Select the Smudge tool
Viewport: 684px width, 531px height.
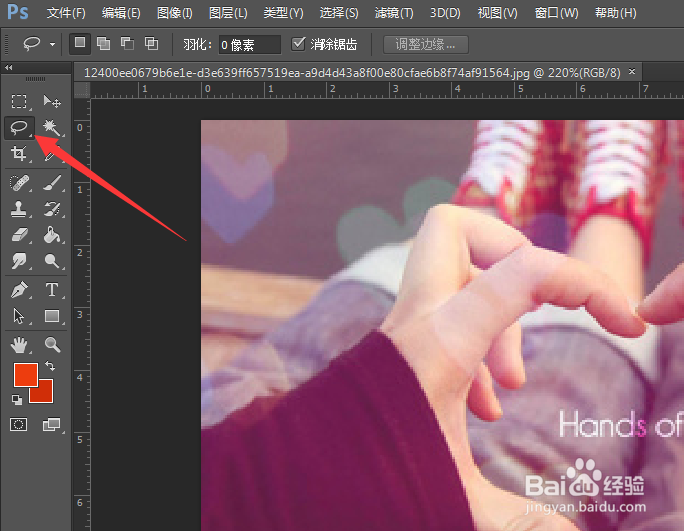point(19,261)
